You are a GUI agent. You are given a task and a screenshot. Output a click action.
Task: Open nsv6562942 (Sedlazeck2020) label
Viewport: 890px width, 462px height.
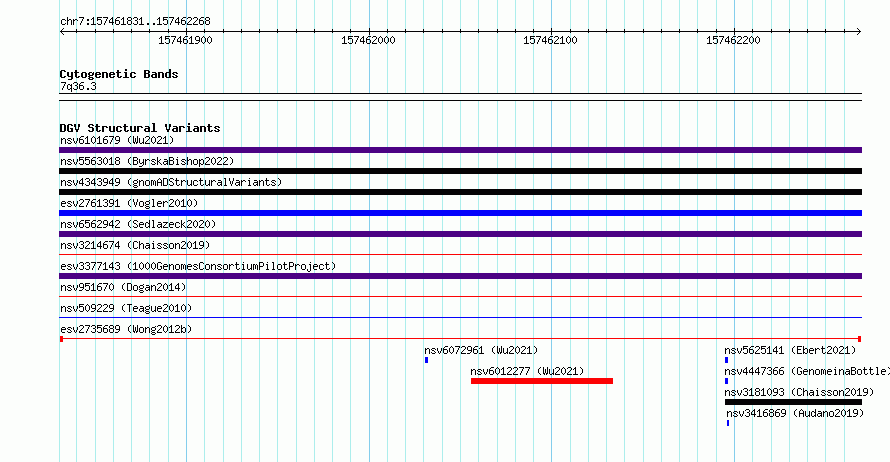[138, 224]
